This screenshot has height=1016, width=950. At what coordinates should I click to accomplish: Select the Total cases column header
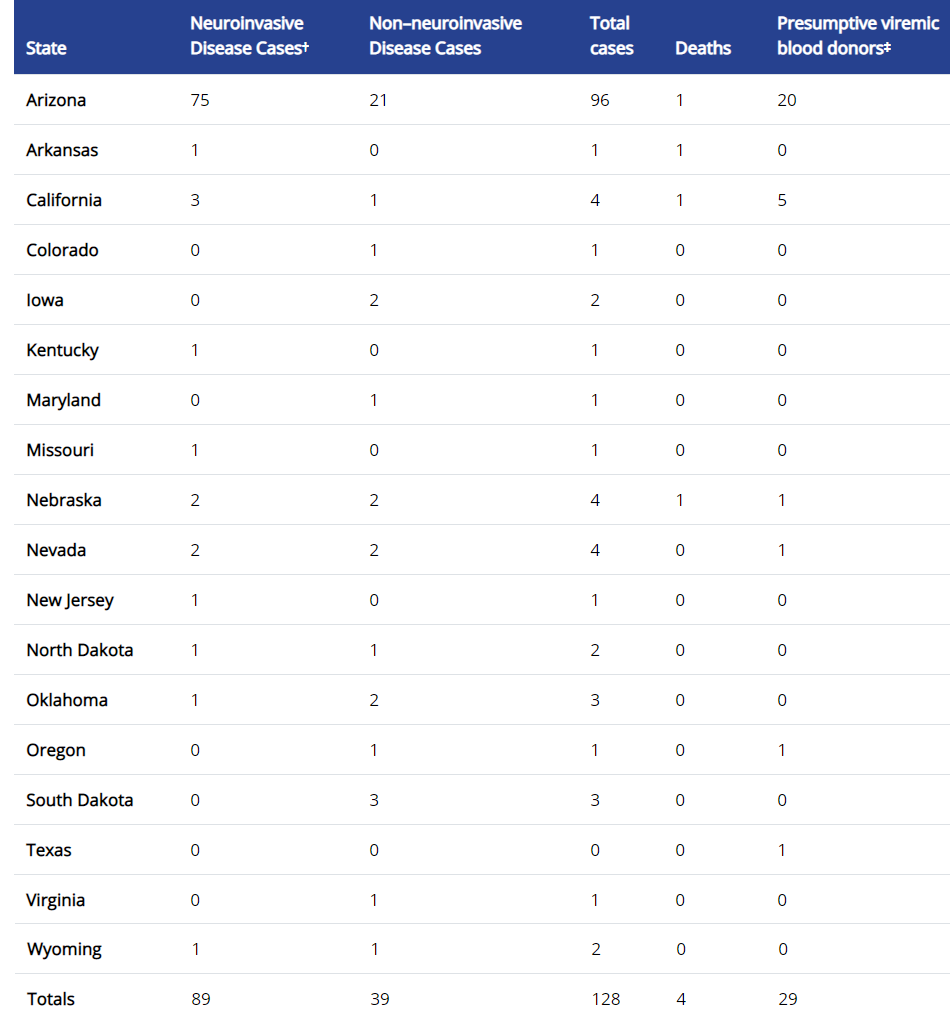coord(611,36)
